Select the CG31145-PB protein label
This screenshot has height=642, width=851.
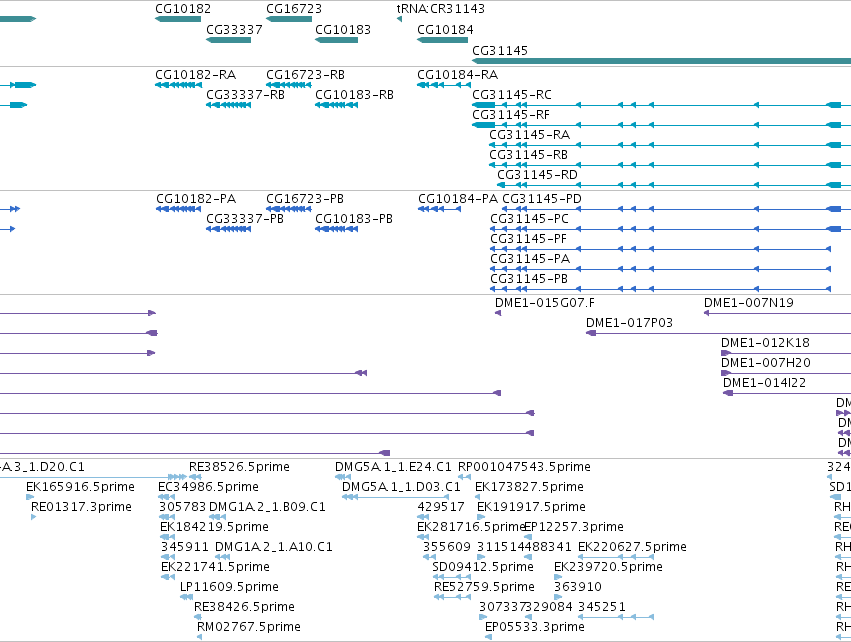tap(529, 279)
